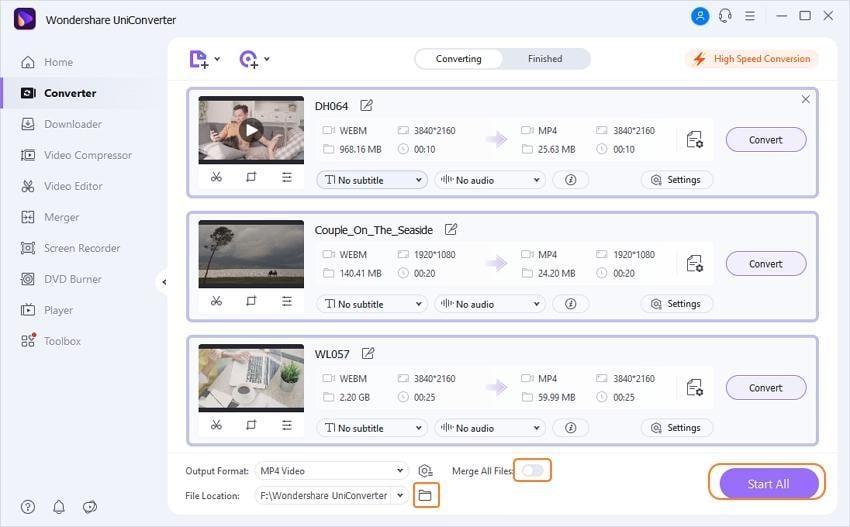Enable High Speed Conversion
The width and height of the screenshot is (850, 527).
click(752, 59)
